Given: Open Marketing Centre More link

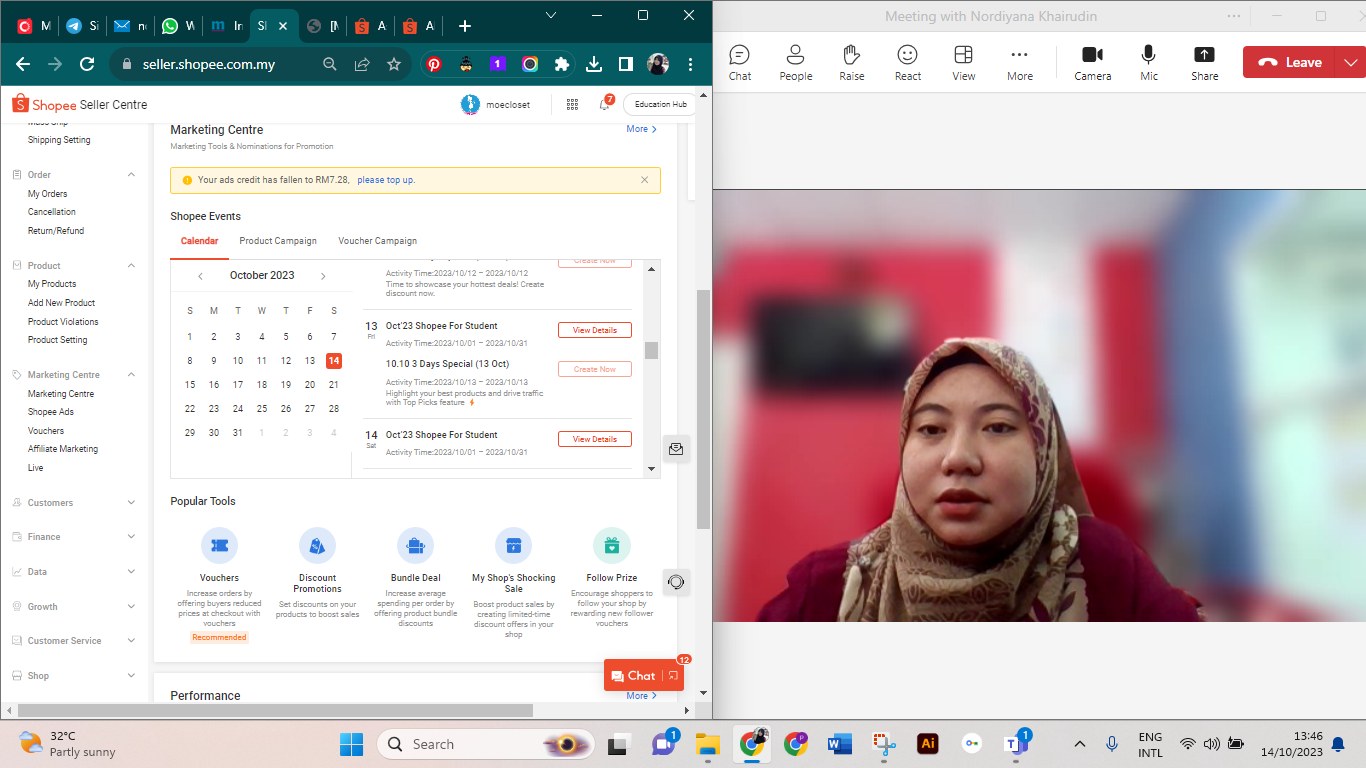Looking at the screenshot, I should 641,129.
